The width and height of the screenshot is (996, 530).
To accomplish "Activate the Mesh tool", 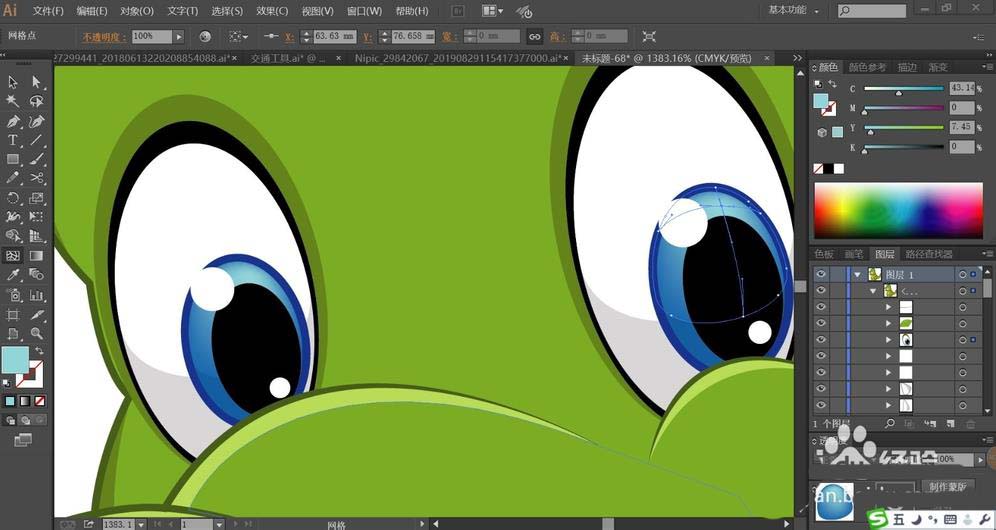I will tap(13, 255).
